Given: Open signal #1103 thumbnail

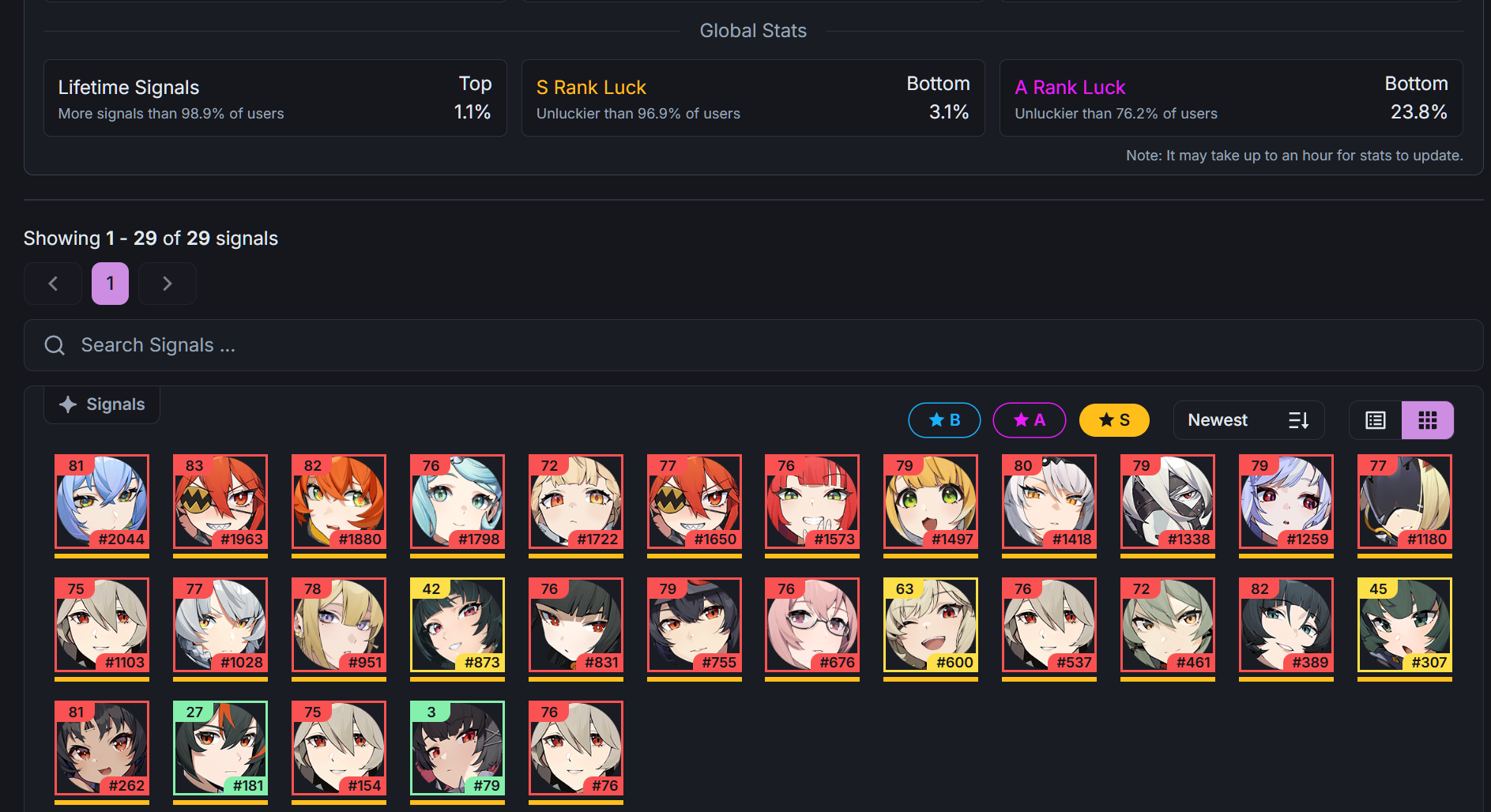Looking at the screenshot, I should tap(102, 625).
